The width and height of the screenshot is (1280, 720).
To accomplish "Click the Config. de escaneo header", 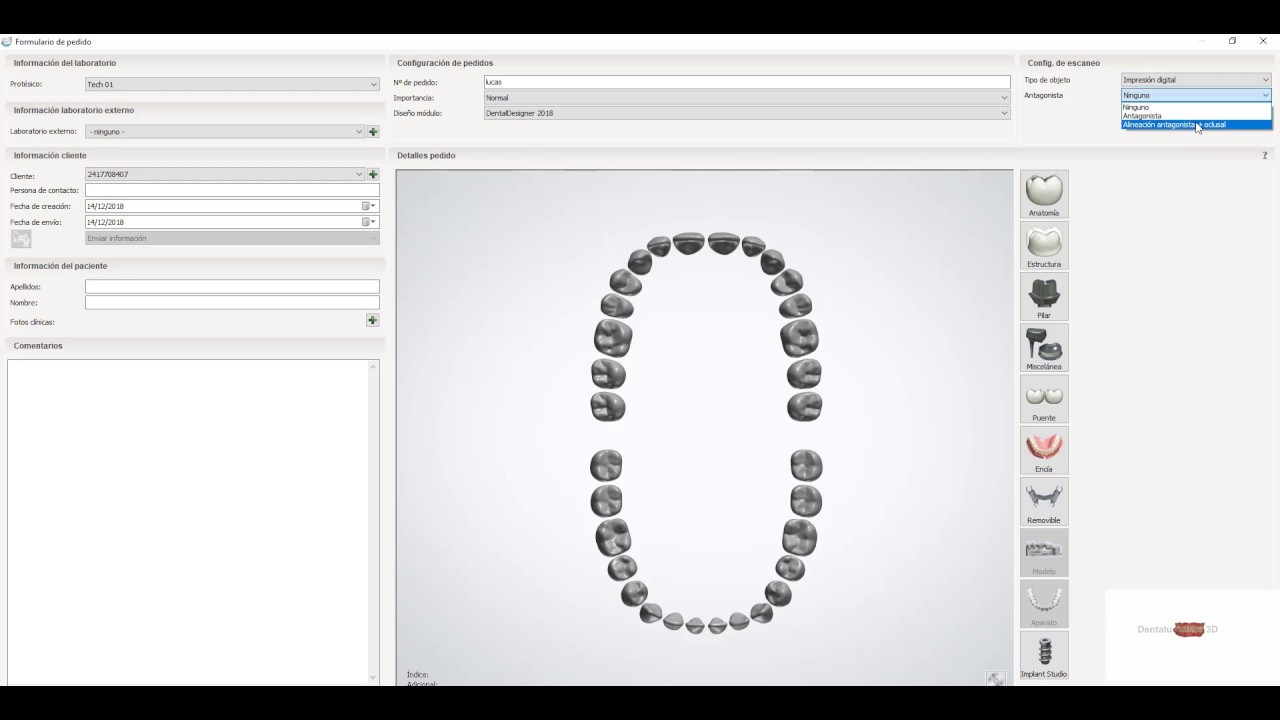I will click(1063, 63).
